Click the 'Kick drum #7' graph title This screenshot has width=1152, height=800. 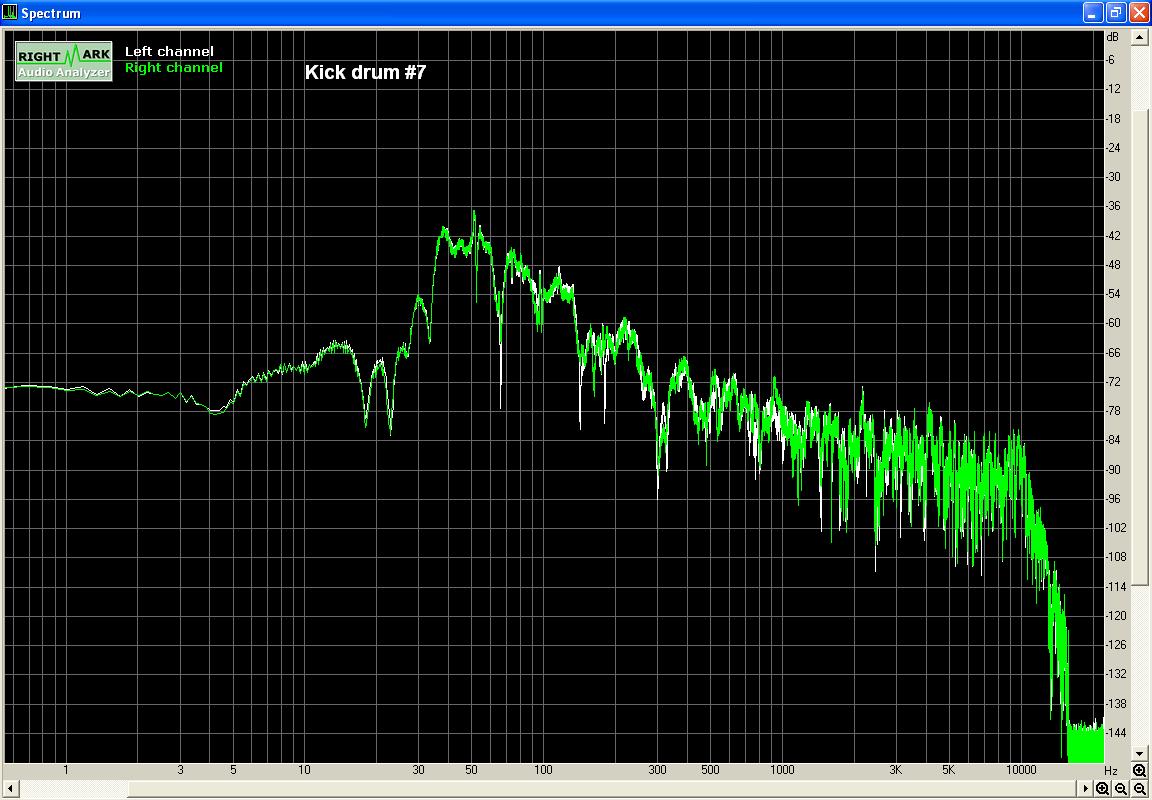[x=365, y=72]
